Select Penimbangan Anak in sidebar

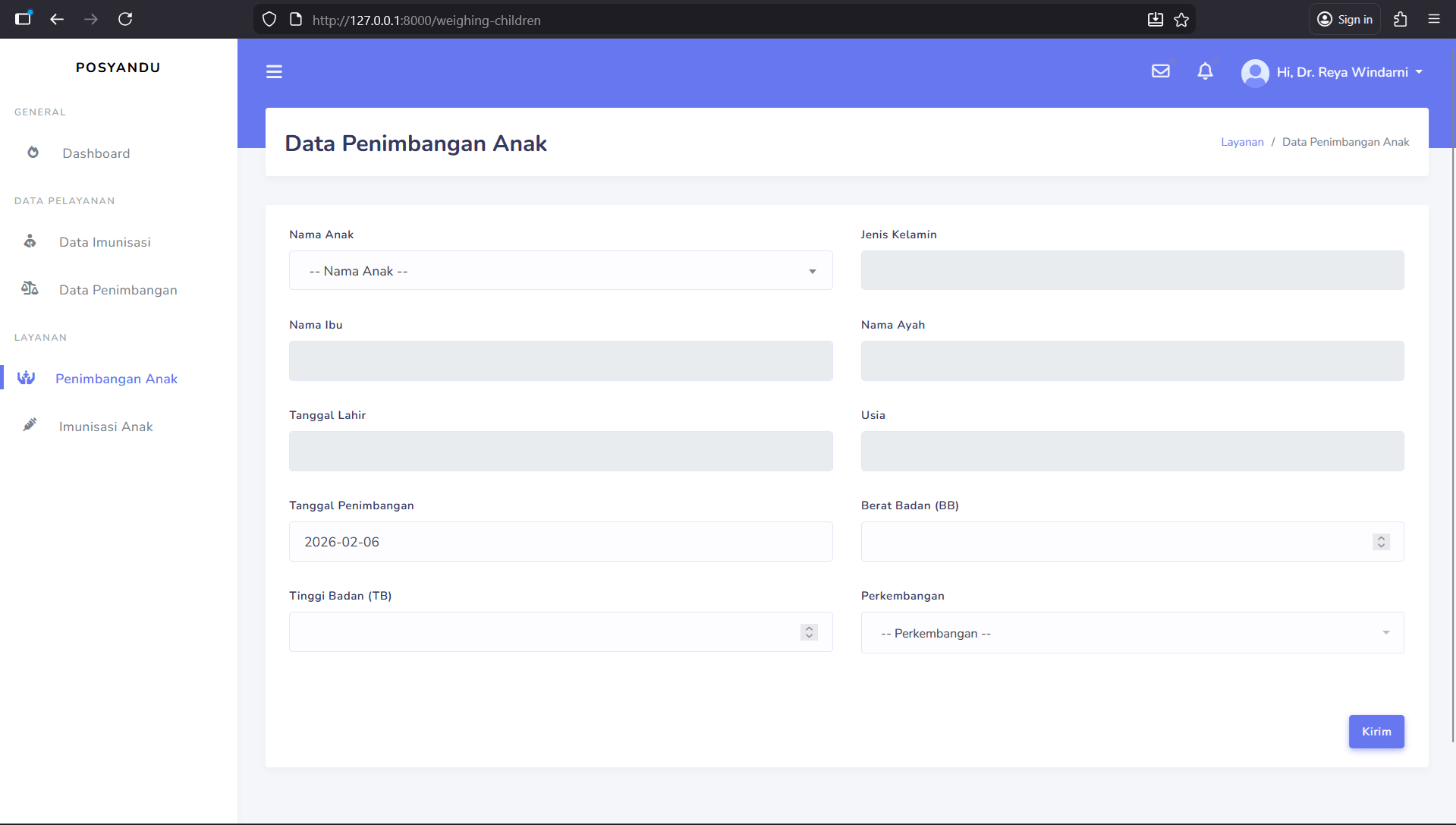point(116,379)
